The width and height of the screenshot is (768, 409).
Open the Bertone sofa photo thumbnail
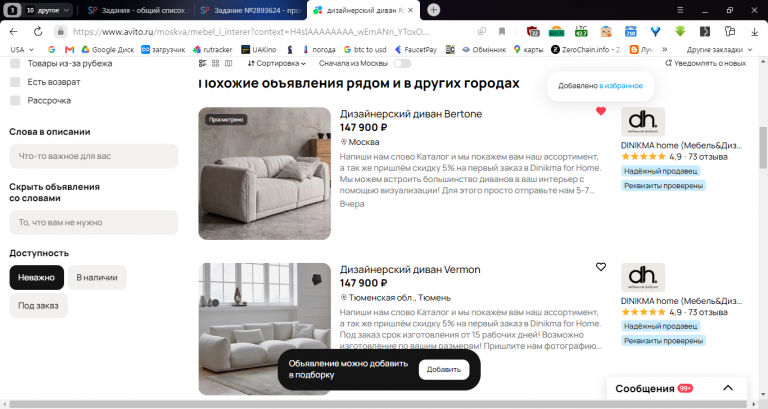click(x=264, y=173)
